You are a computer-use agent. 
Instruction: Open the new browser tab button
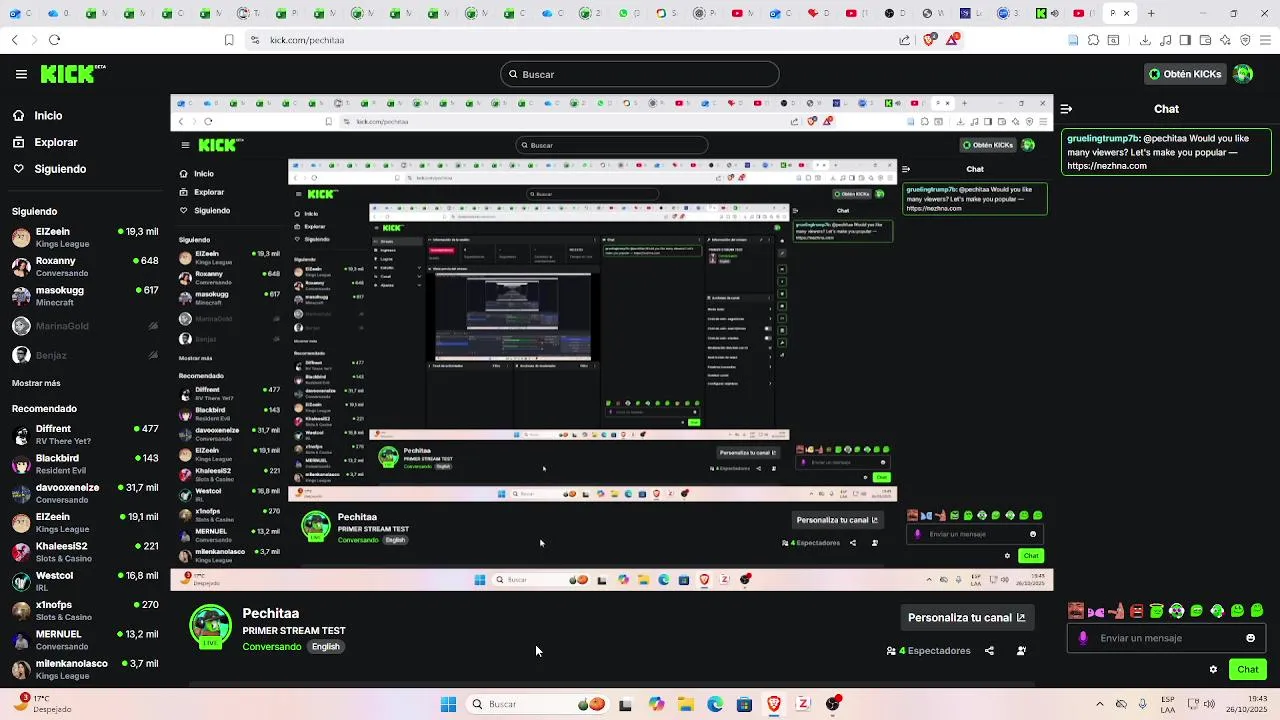1151,13
